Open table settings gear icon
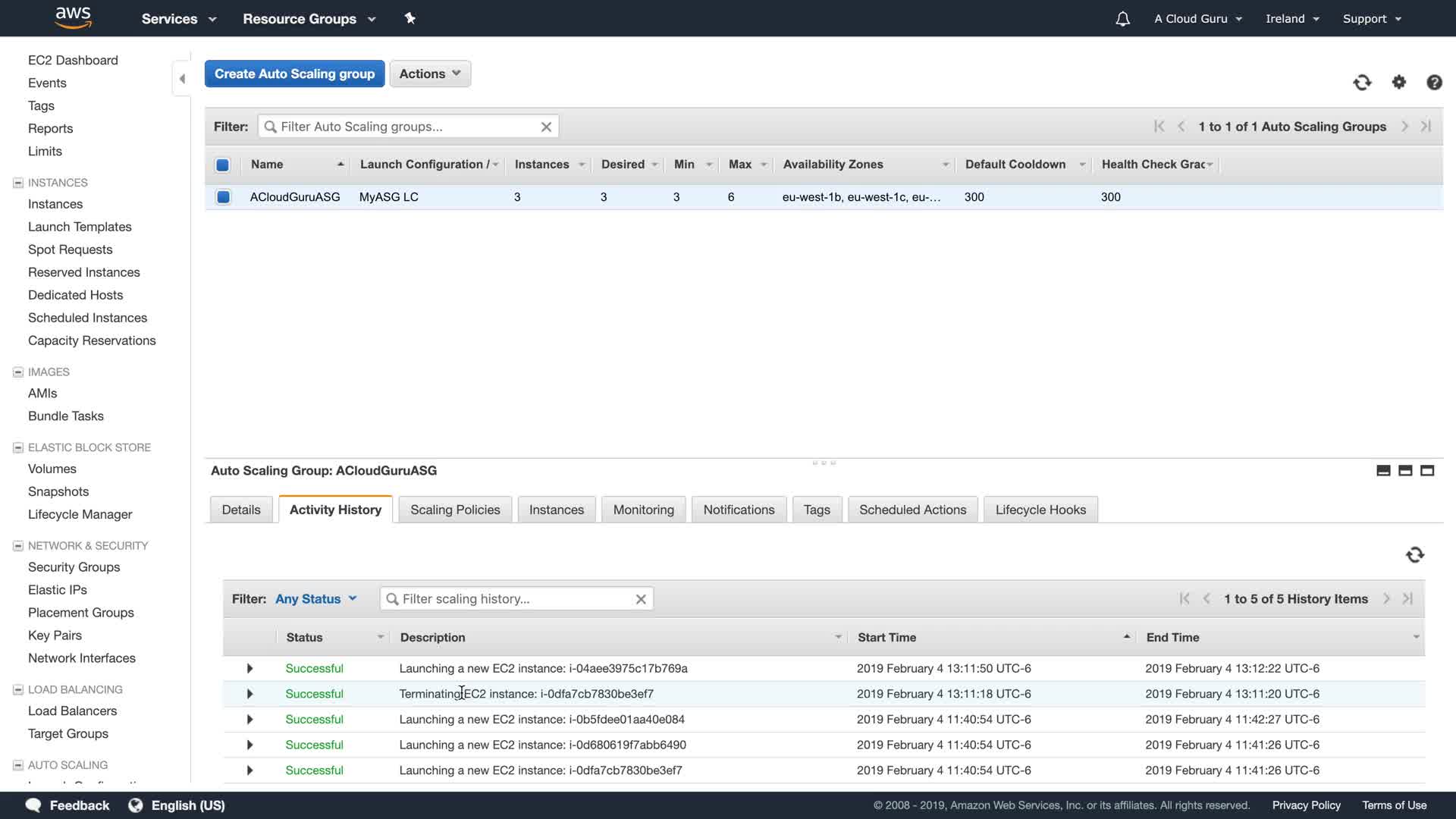 [1399, 82]
